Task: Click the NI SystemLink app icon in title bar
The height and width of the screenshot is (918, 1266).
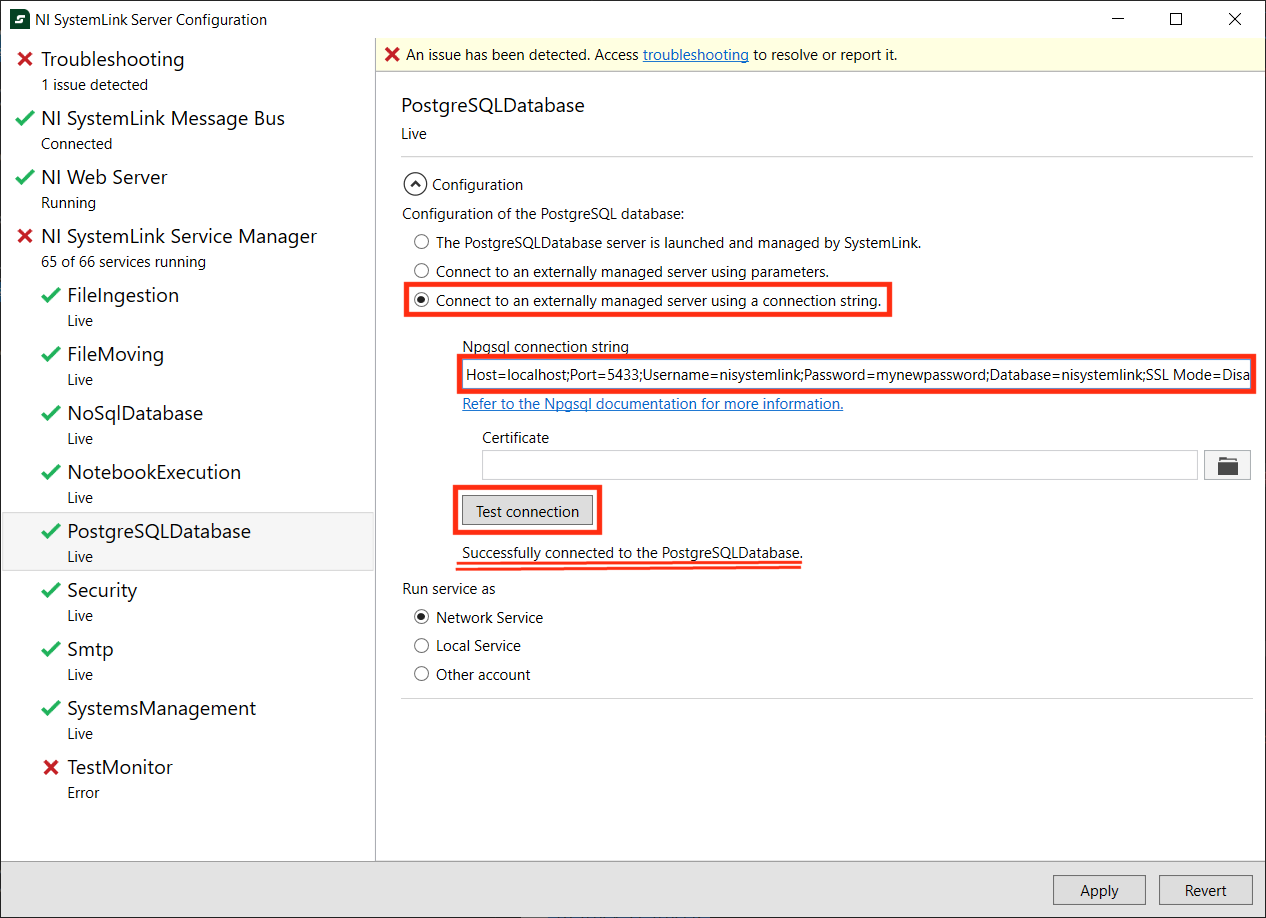Action: 19,19
